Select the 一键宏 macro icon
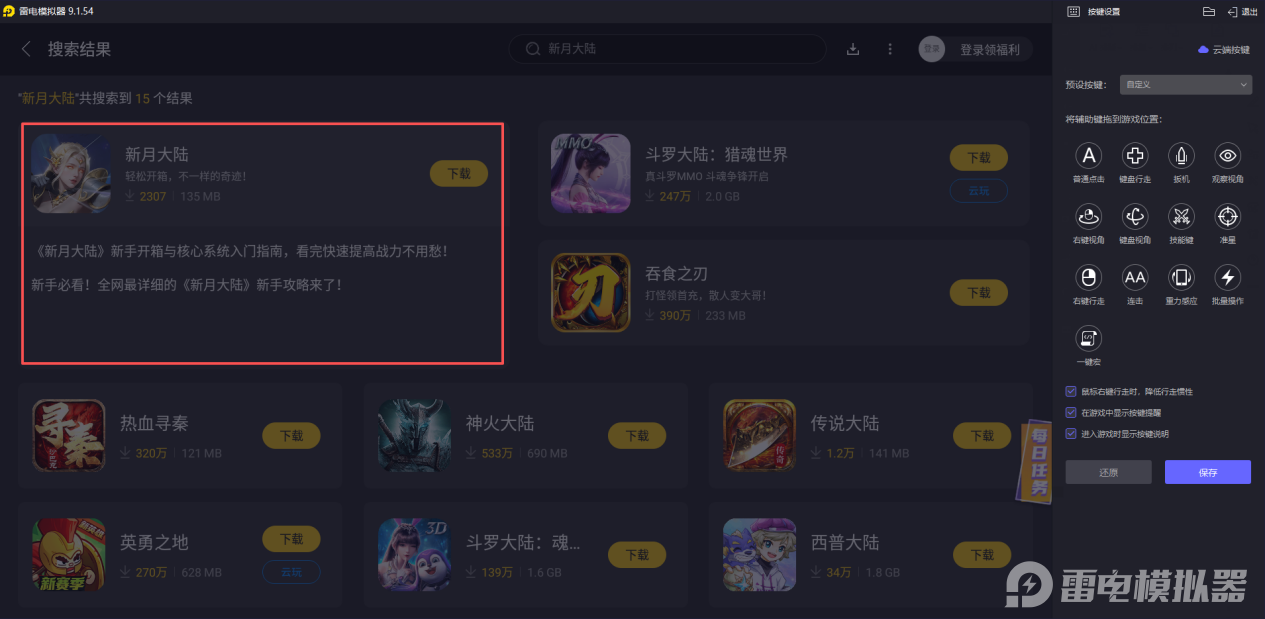Screen dimensions: 1265x619 tap(1088, 338)
